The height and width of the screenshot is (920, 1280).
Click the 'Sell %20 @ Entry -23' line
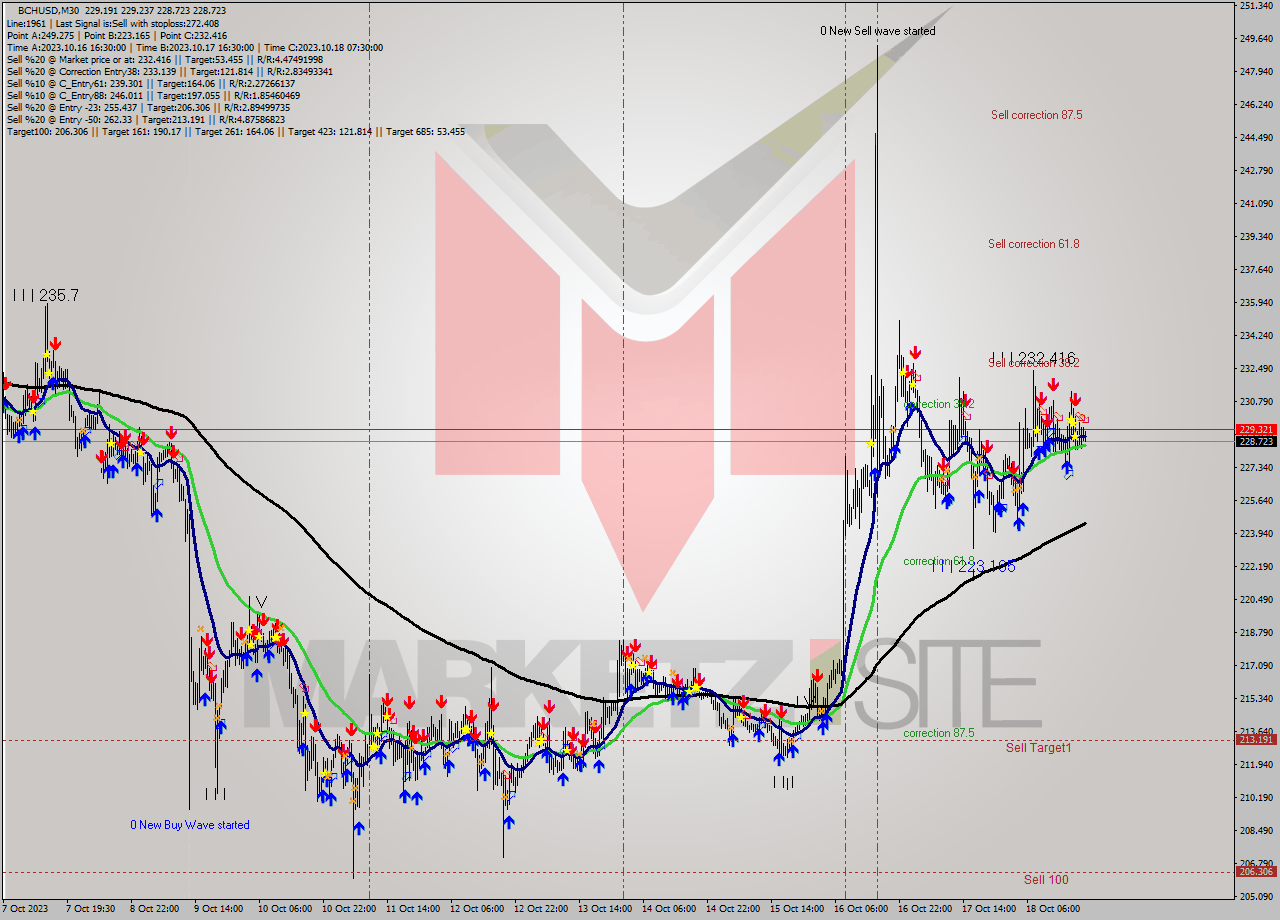click(x=148, y=107)
